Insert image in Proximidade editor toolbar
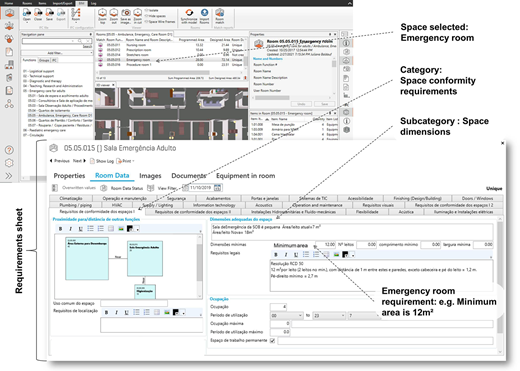 [121, 229]
